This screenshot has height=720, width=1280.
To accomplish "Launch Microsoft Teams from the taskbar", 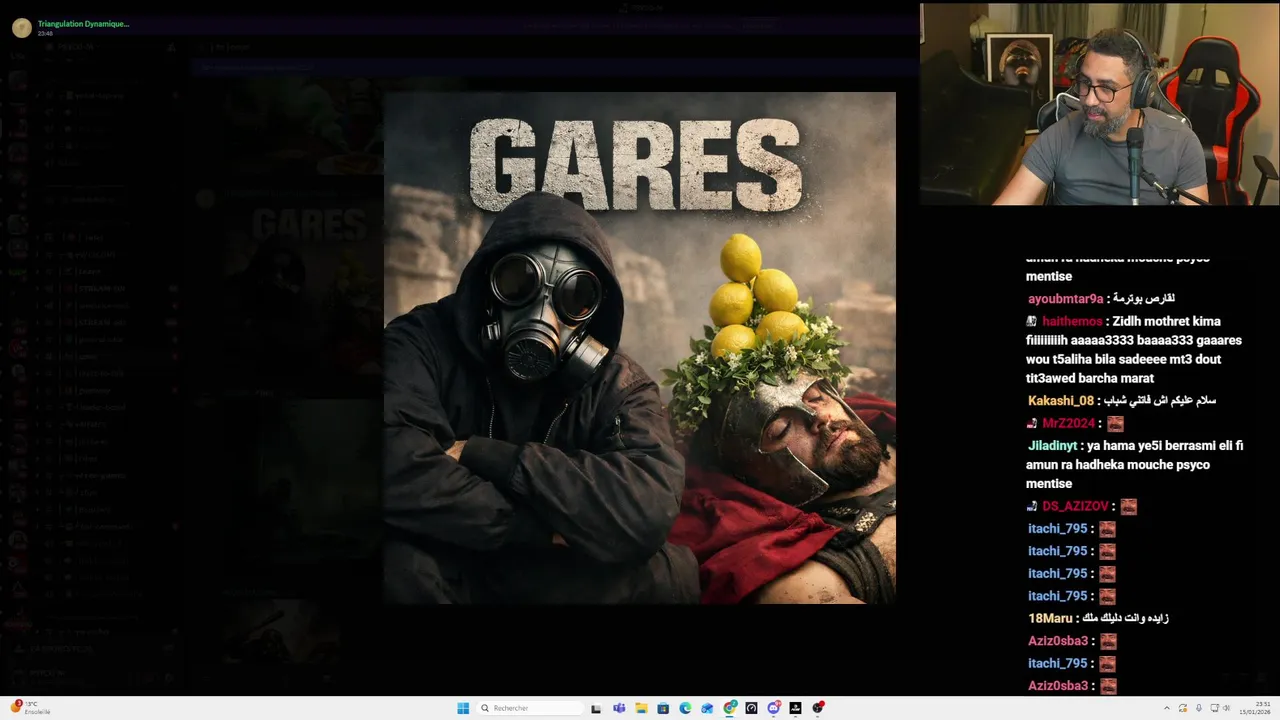I will coord(619,708).
